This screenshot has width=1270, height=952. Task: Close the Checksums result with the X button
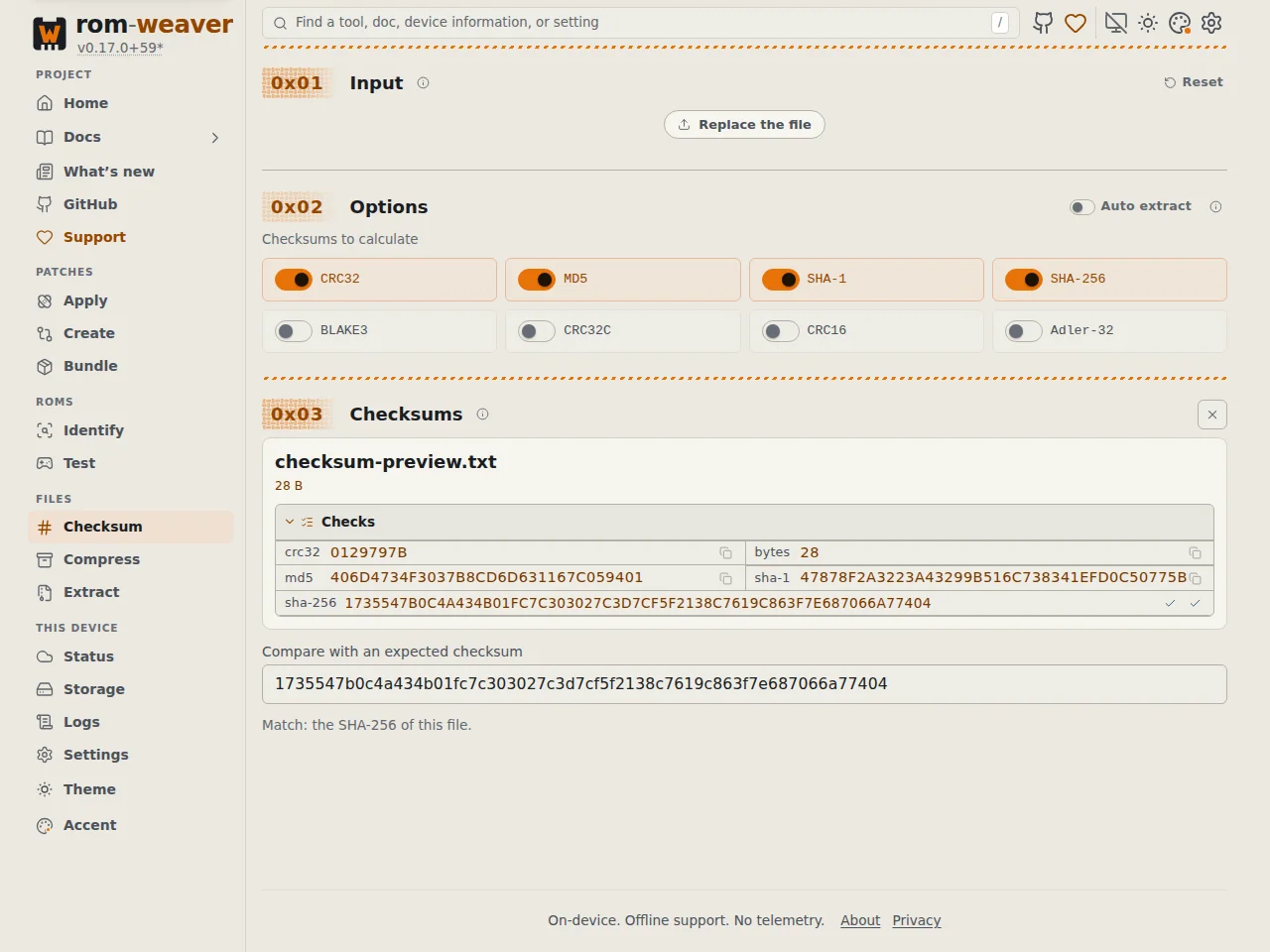coord(1212,415)
